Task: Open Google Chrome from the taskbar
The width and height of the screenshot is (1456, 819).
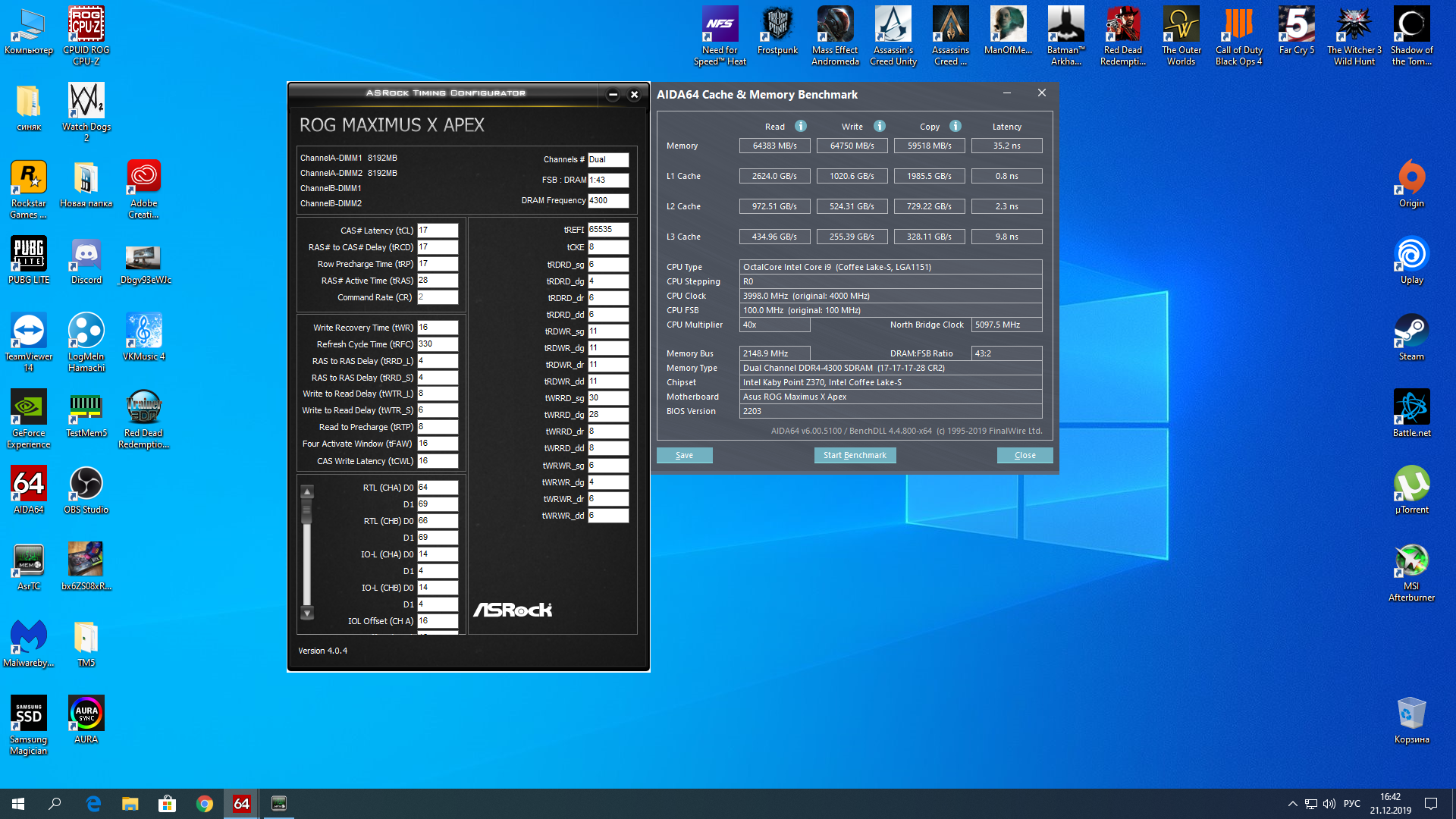Action: coord(205,804)
